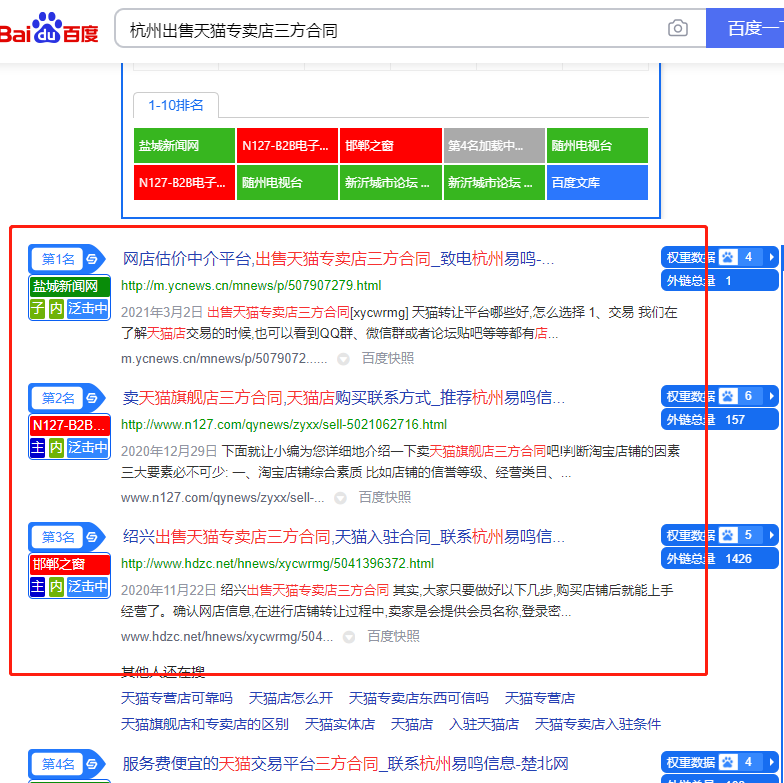Click paw icon in 权重数据 6 badge
The image size is (784, 783).
tap(728, 396)
